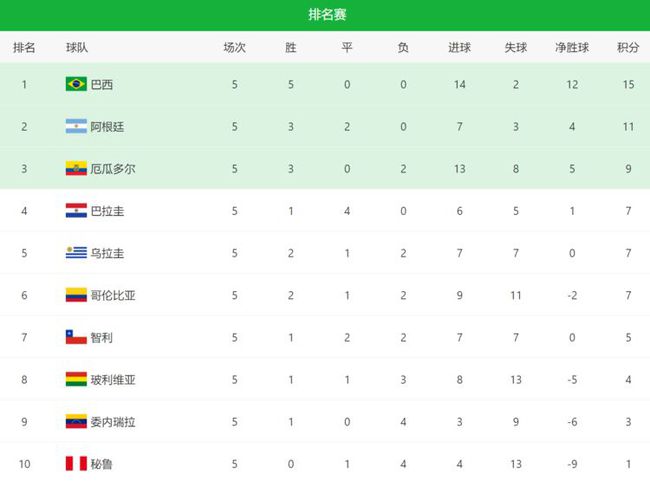Sort by the 积分 column header

628,47
